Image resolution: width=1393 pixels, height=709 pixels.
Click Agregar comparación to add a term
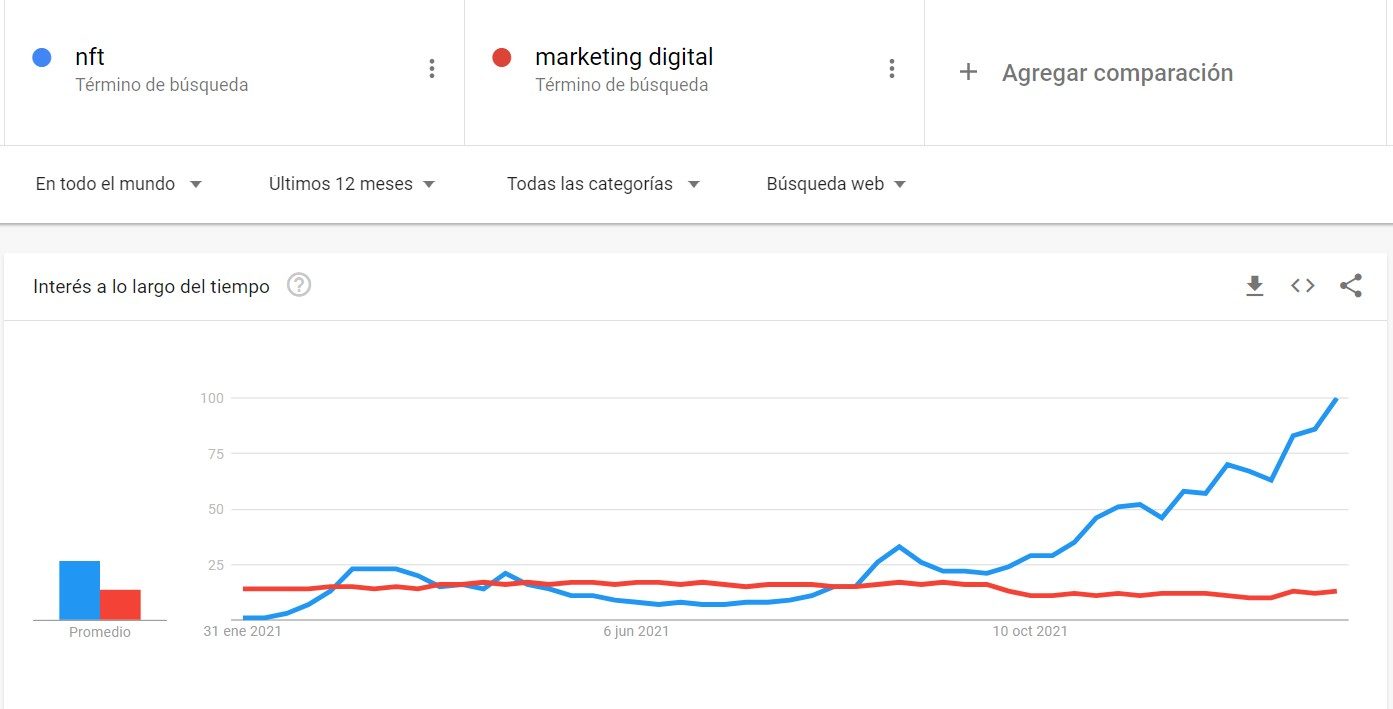coord(1117,73)
